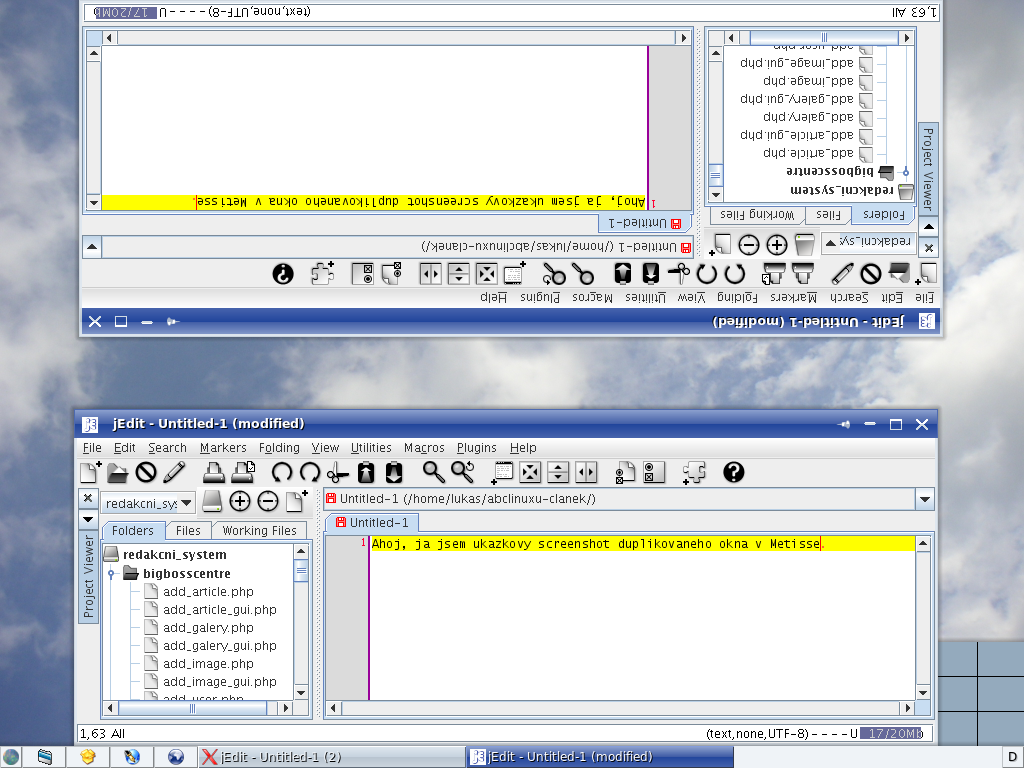Viewport: 1024px width, 768px height.
Task: Click Buffer Options icon in lower jEdit toolbar
Action: [x=625, y=472]
